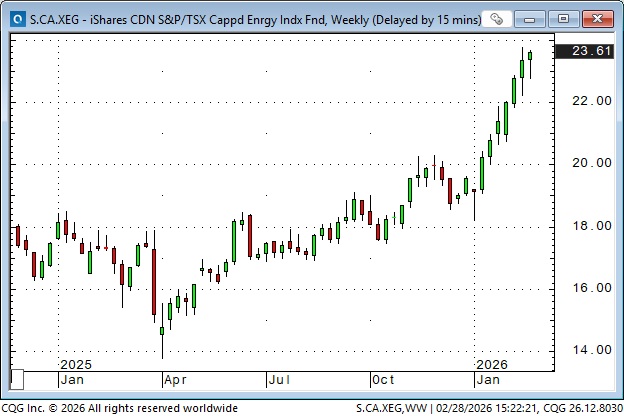Select the Apr marker on the time axis

tap(176, 381)
